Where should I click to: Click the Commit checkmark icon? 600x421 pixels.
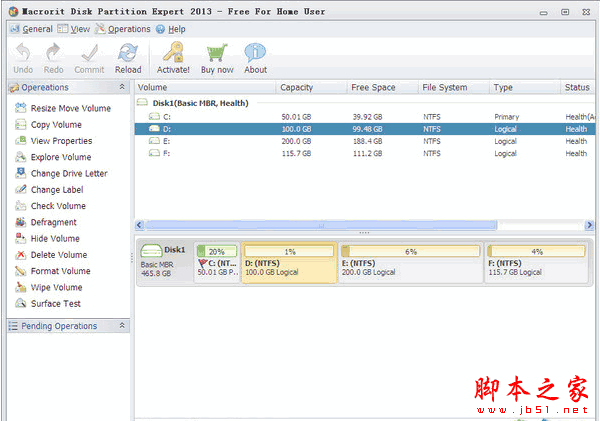[x=89, y=54]
